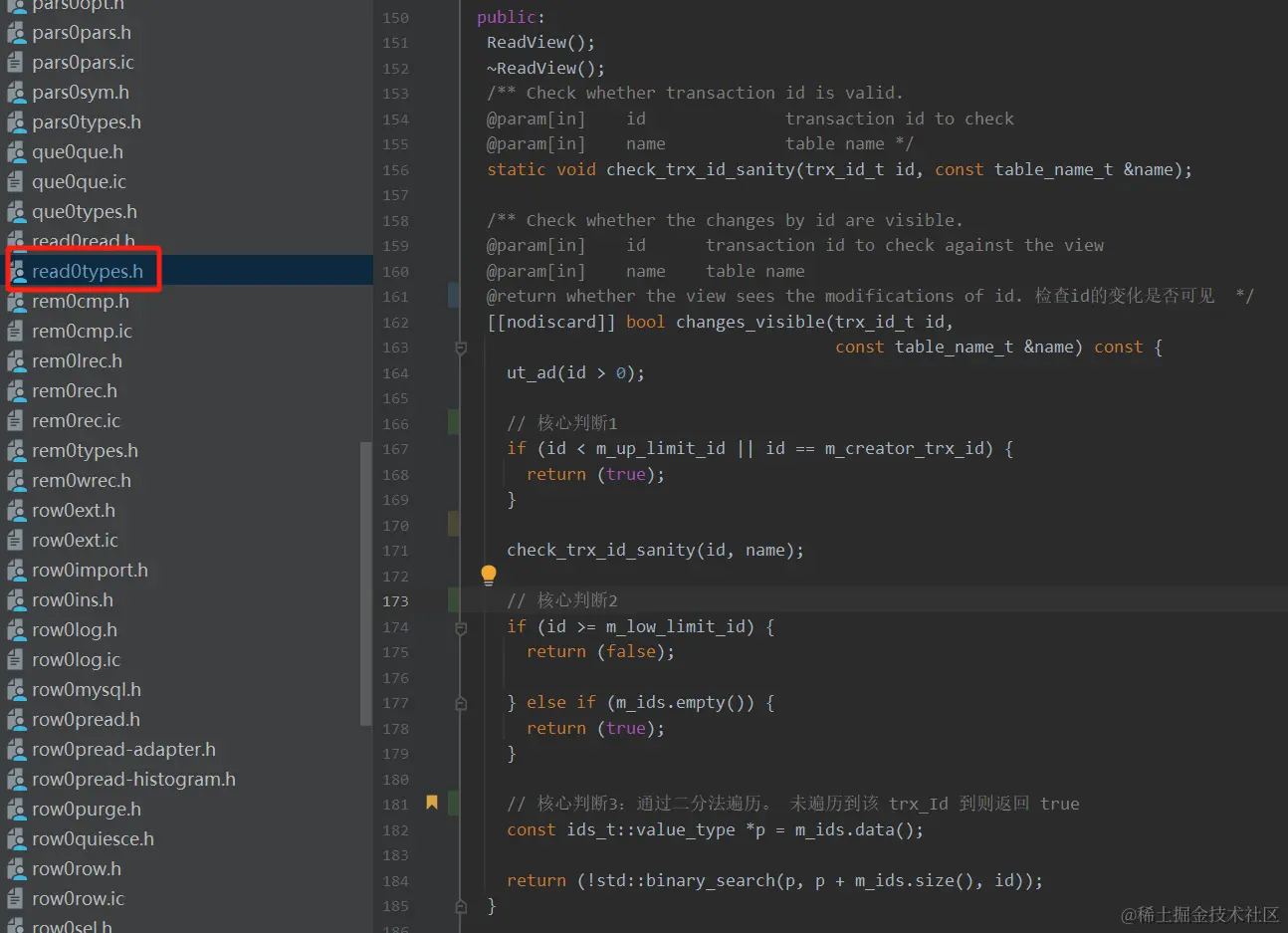Open row0ext.ic file
Viewport: 1288px width, 933px height.
75,541
